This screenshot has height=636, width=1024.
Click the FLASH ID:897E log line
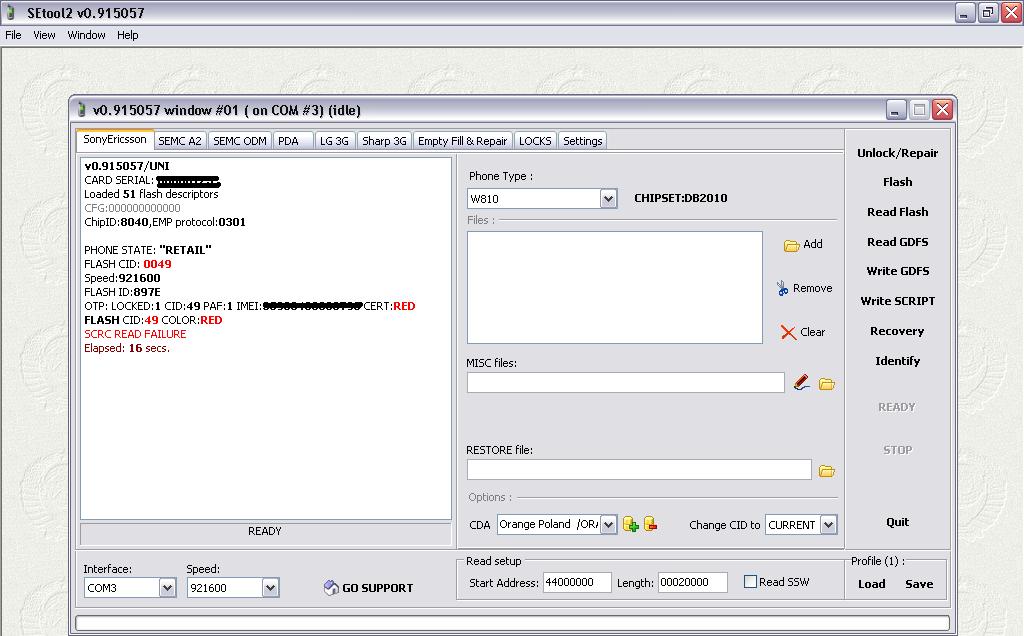[122, 292]
